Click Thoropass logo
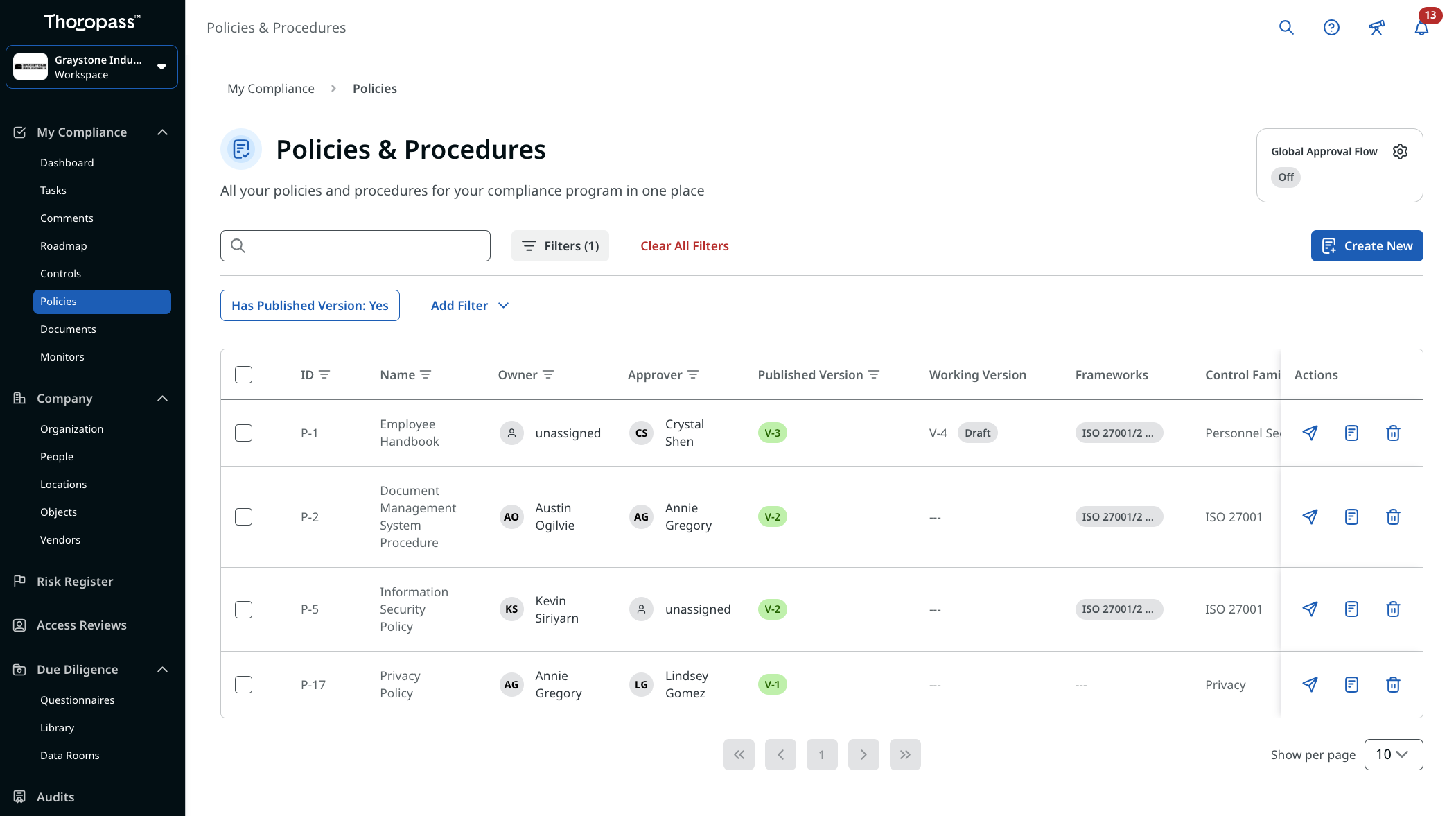1456x816 pixels. pyautogui.click(x=91, y=22)
